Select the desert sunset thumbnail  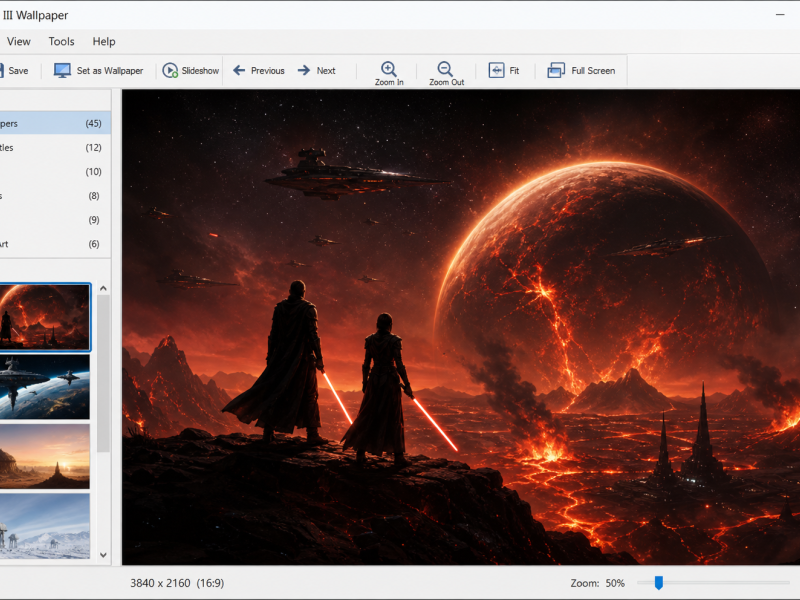tap(44, 457)
